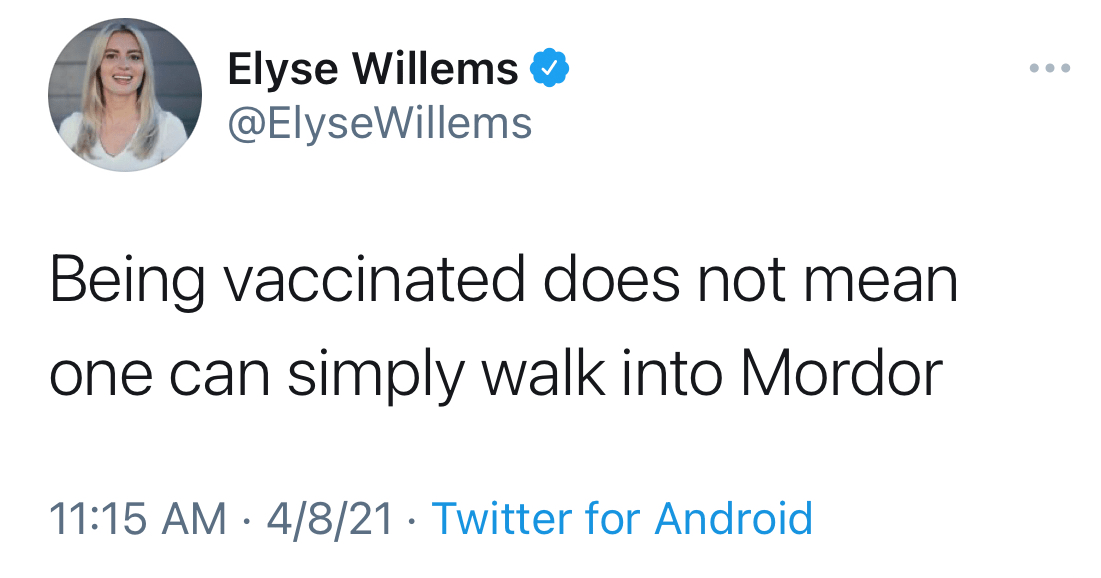The image size is (1101, 578).
Task: Click the display name Elyse Willems
Action: point(373,69)
